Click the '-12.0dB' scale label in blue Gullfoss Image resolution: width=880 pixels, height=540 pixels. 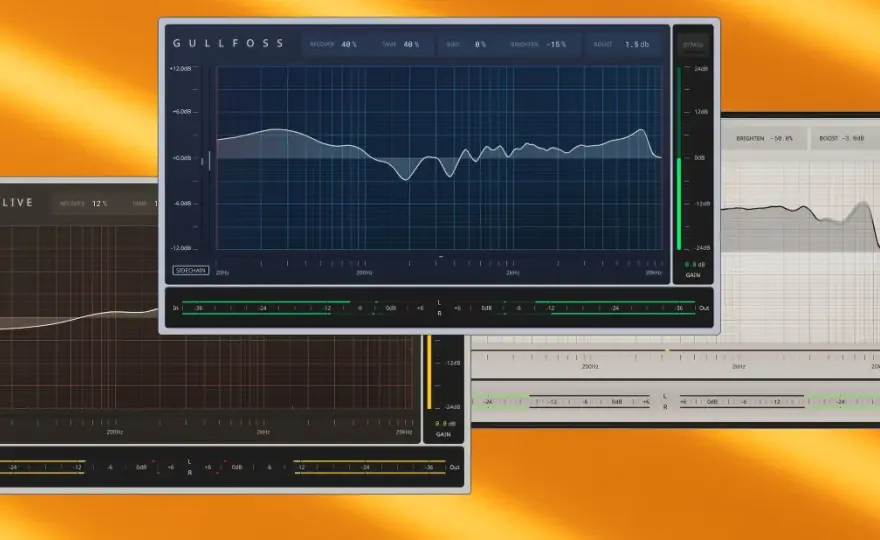[180, 248]
